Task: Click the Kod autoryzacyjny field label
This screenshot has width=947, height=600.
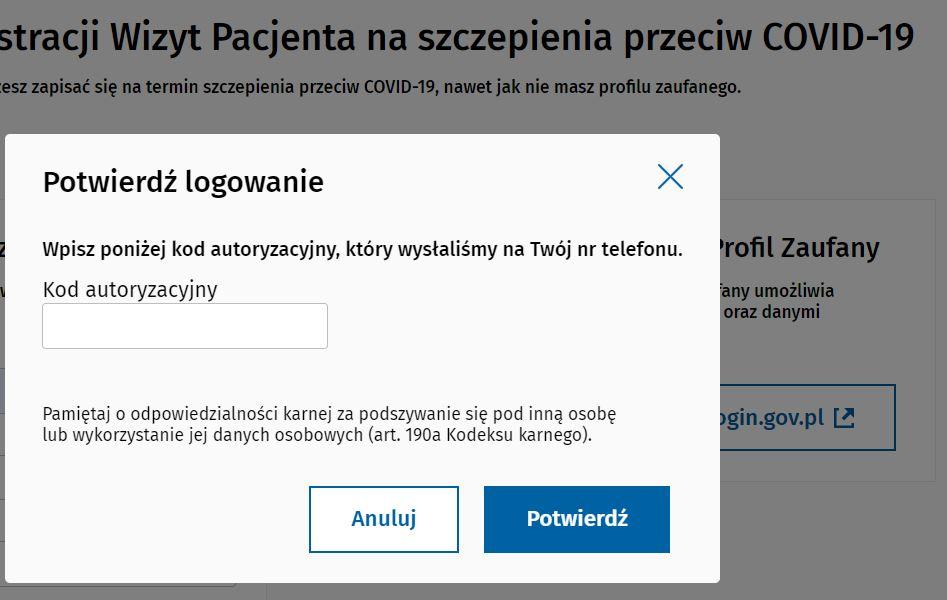Action: click(130, 290)
